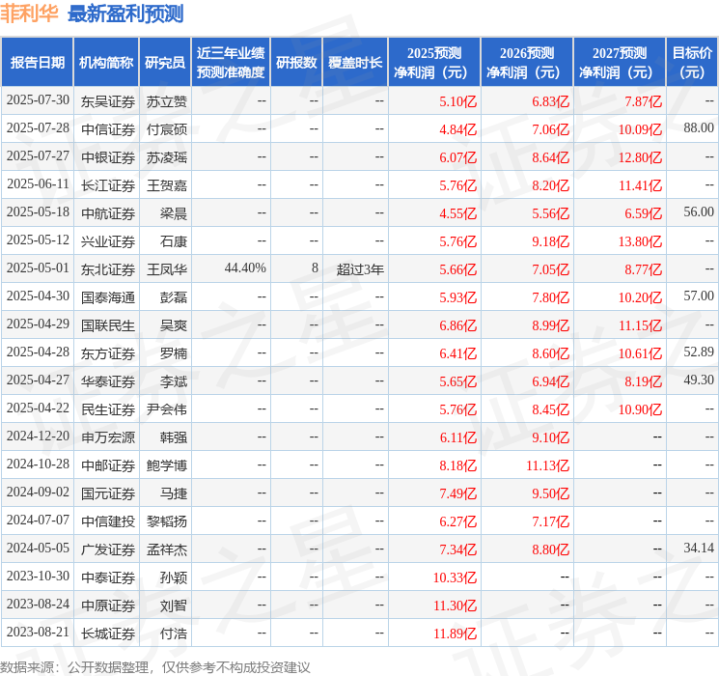Click 中信建投 institution cell

pos(108,521)
